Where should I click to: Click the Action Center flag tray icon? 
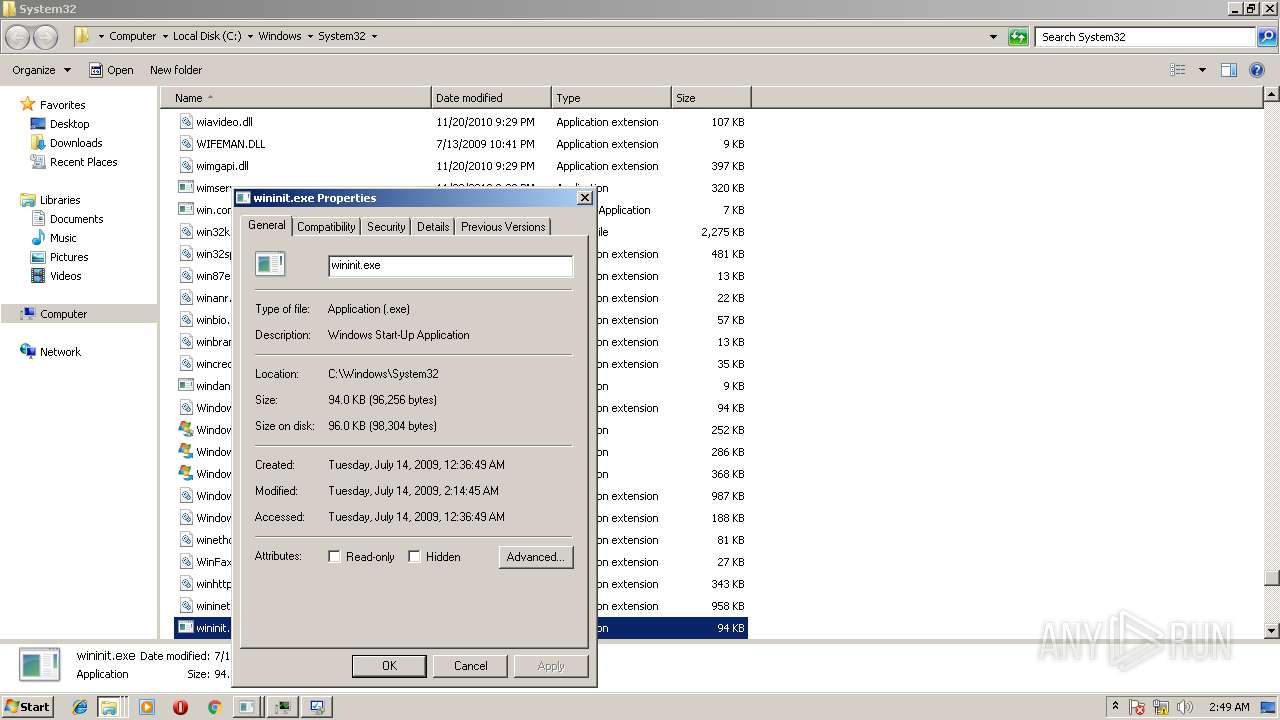point(1138,707)
